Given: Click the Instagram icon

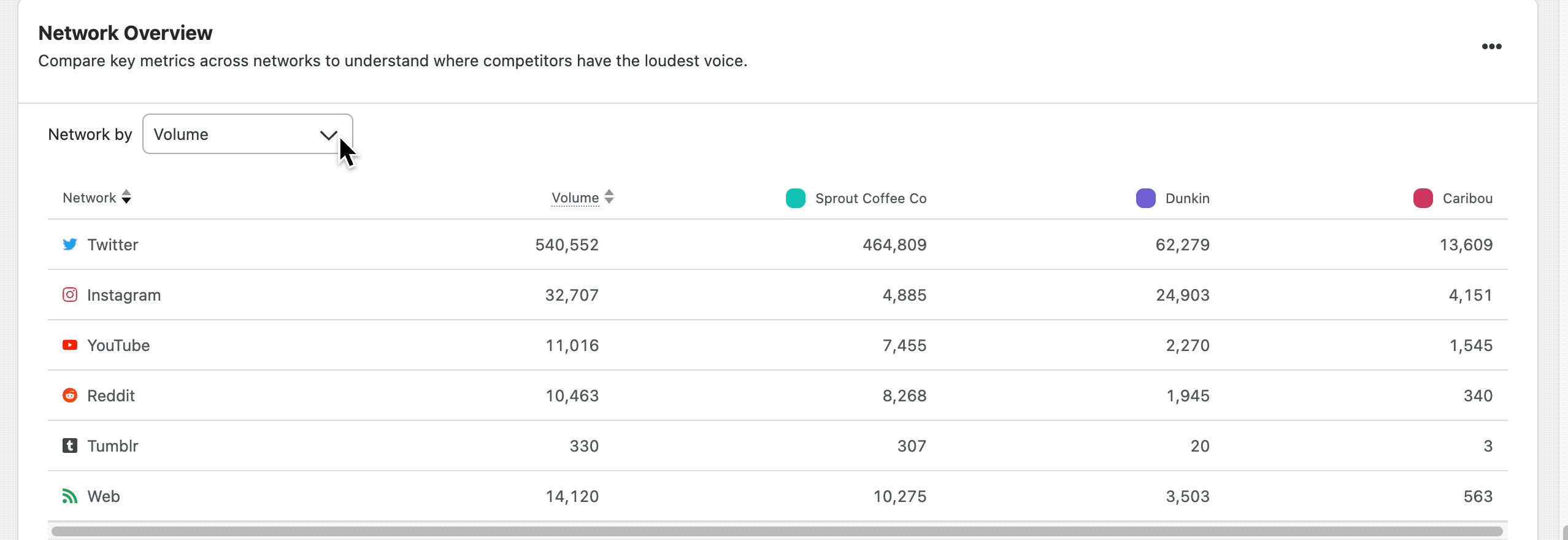Looking at the screenshot, I should 70,295.
